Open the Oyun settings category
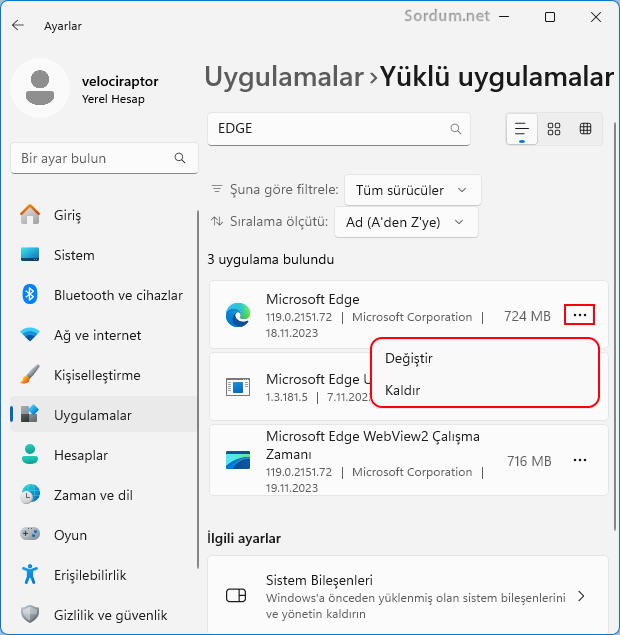Image resolution: width=620 pixels, height=635 pixels. click(x=104, y=535)
